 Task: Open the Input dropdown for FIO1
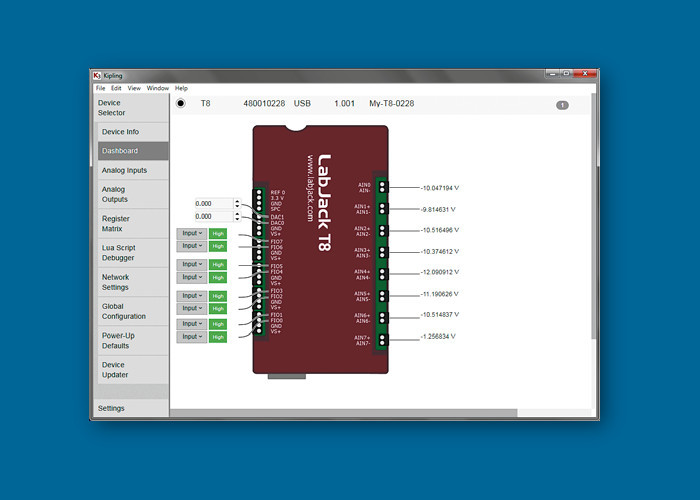pos(192,324)
